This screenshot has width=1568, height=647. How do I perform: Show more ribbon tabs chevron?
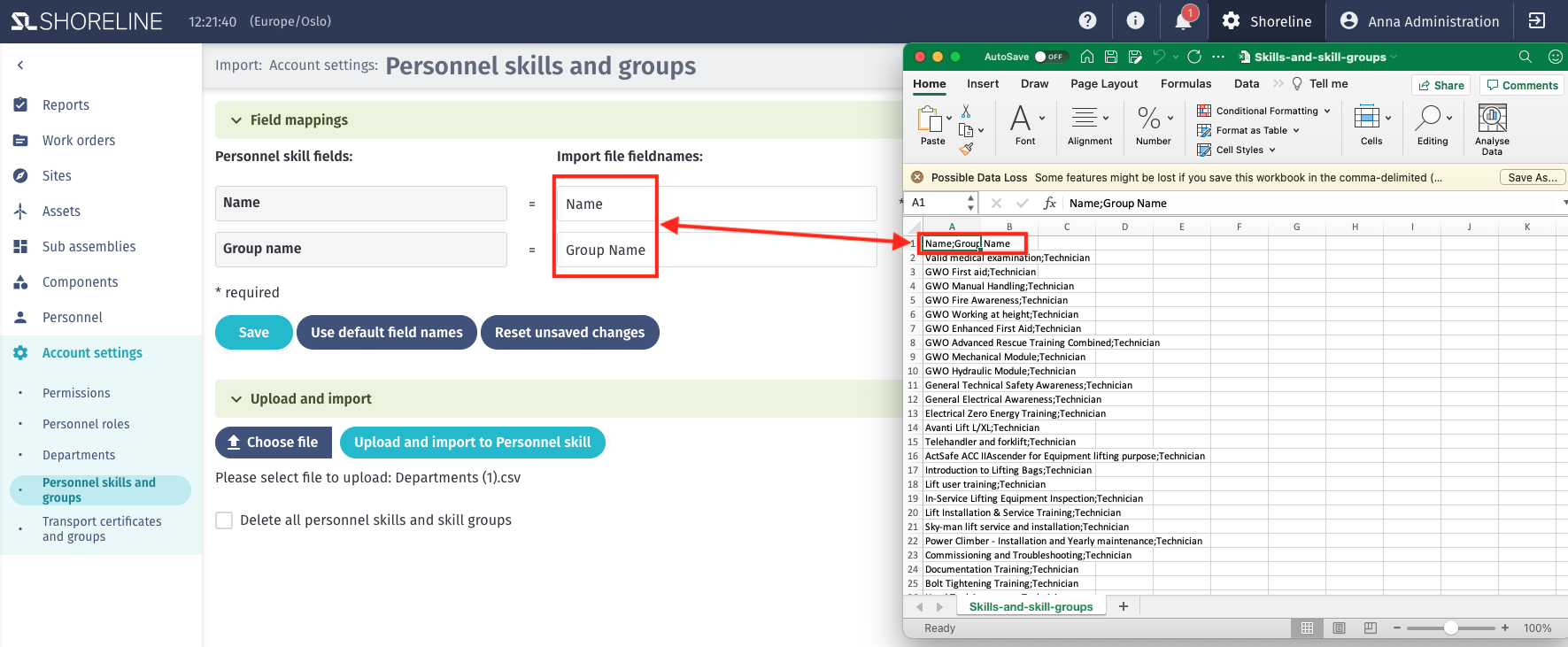(1278, 83)
